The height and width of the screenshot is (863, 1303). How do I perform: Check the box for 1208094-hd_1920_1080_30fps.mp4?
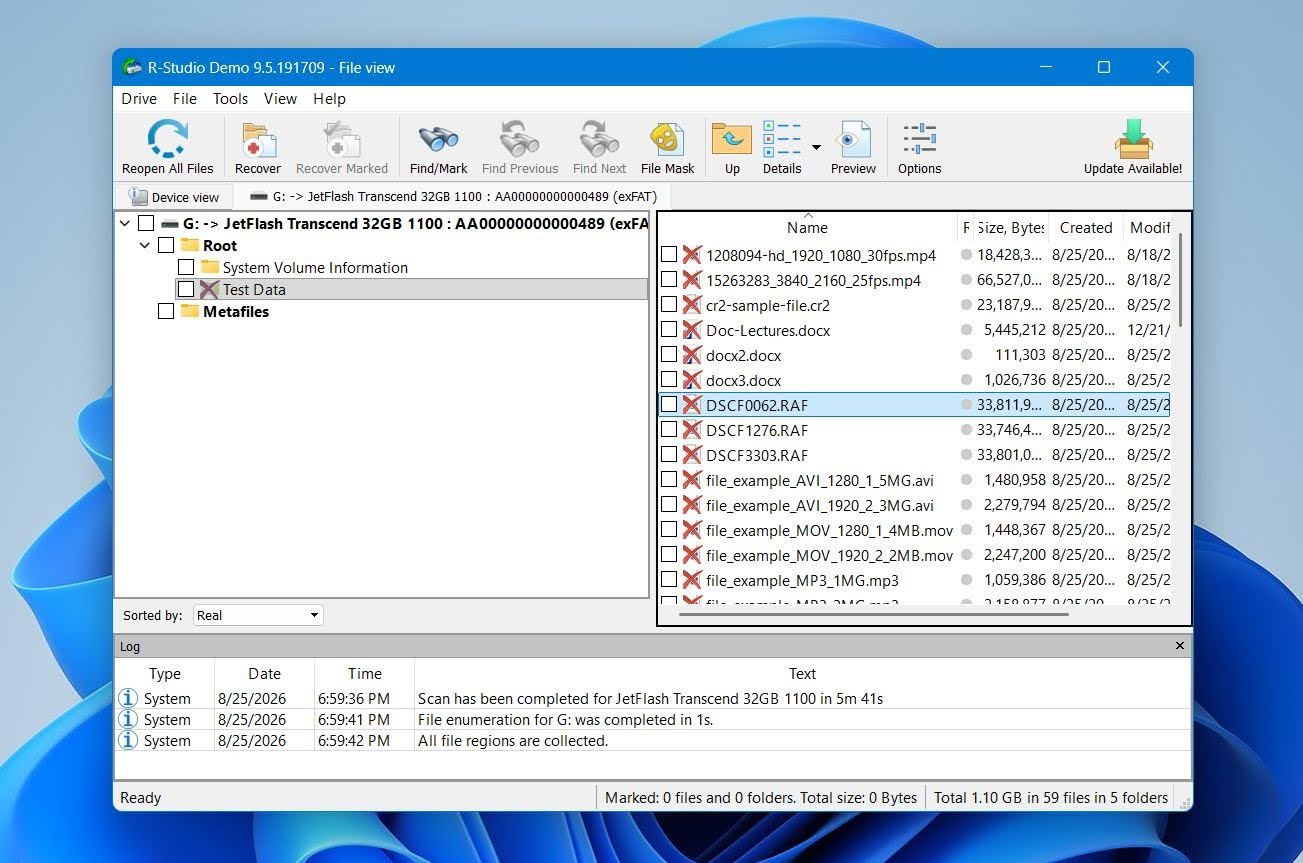point(669,255)
